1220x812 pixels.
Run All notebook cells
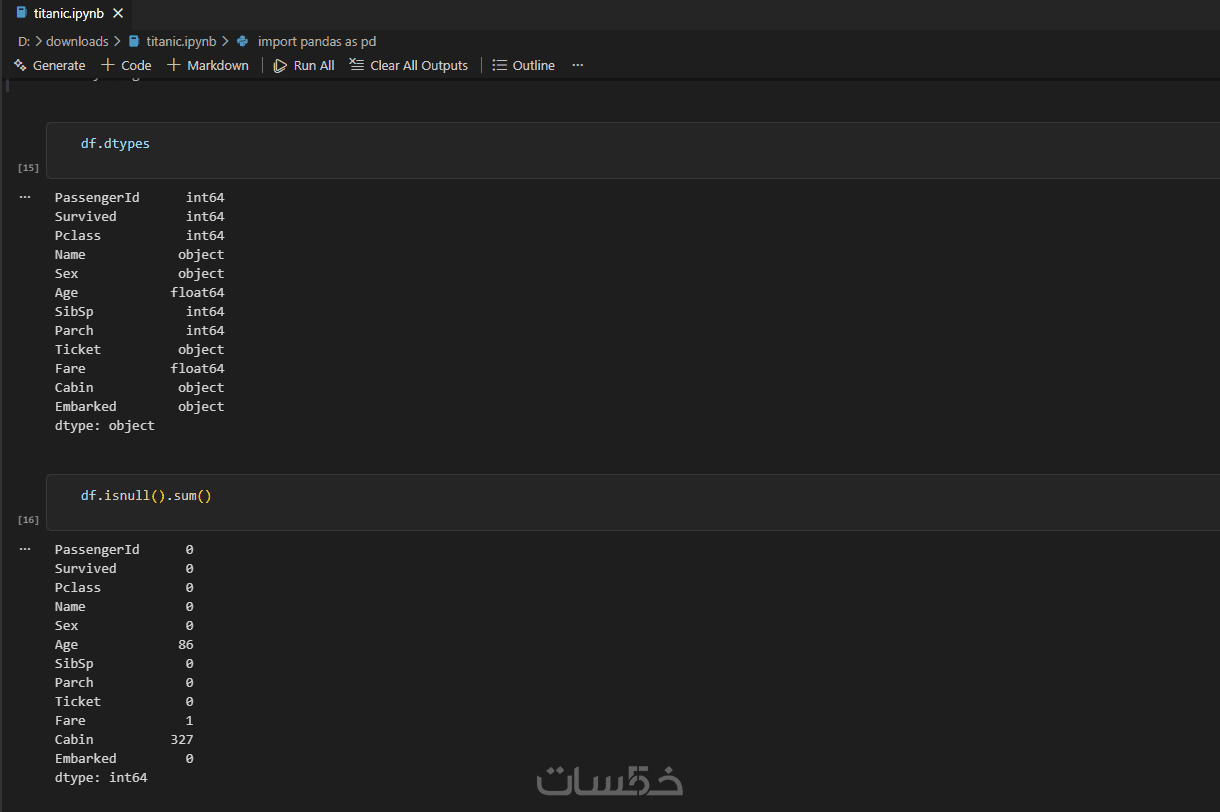[x=304, y=65]
